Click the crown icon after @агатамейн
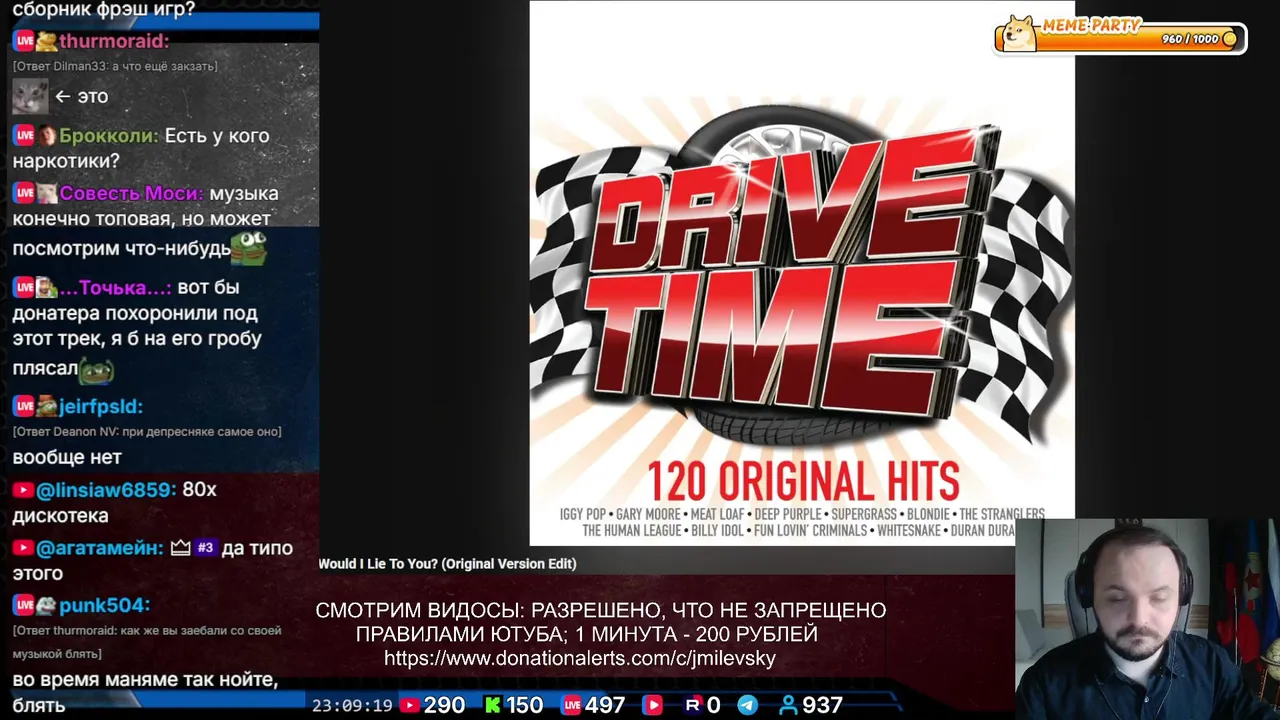 pyautogui.click(x=180, y=548)
